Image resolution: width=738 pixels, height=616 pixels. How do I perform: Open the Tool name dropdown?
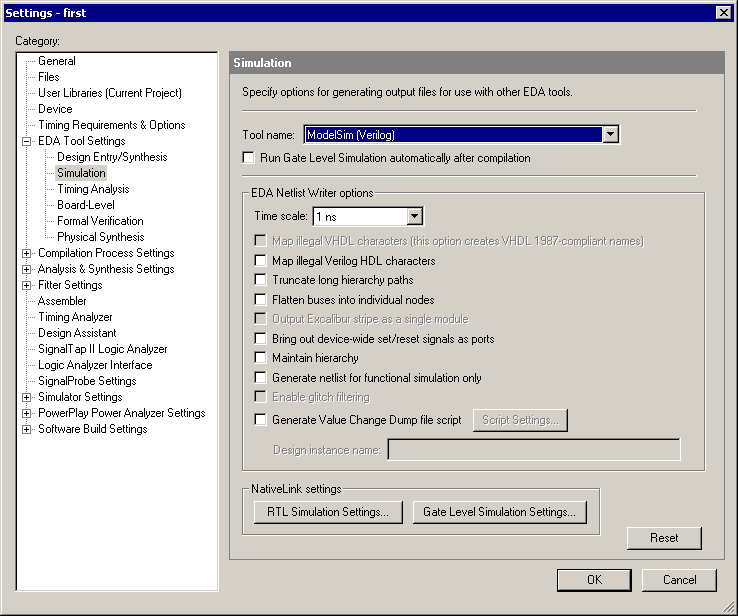coord(611,135)
